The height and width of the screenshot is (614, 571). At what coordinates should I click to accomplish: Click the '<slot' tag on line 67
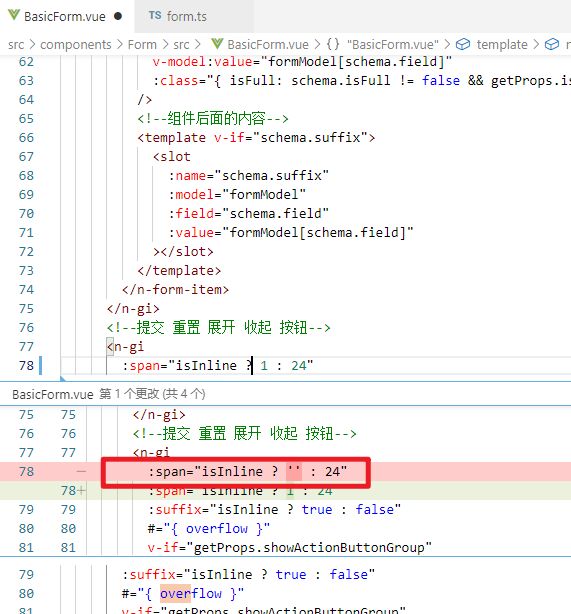click(x=172, y=157)
